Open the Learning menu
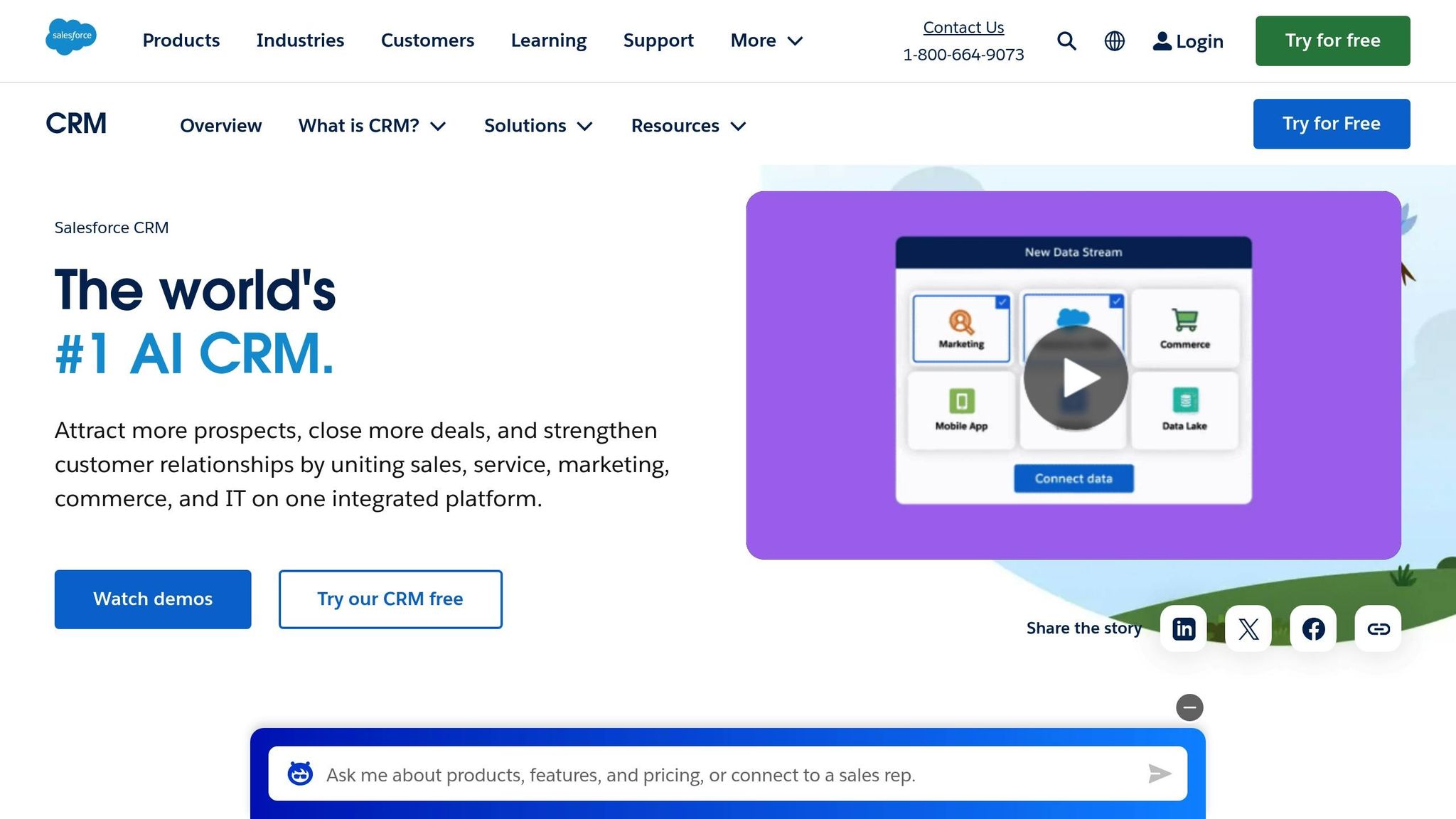 pyautogui.click(x=549, y=41)
